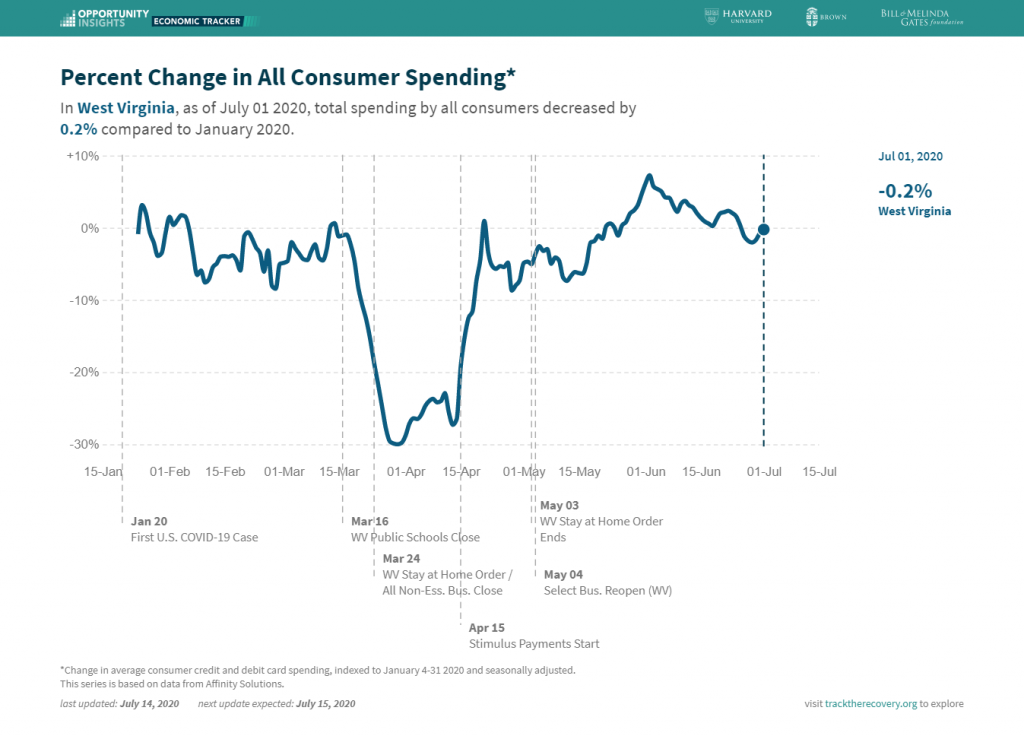1024x736 pixels.
Task: Click the Jul 01 data point dot
Action: (x=763, y=230)
